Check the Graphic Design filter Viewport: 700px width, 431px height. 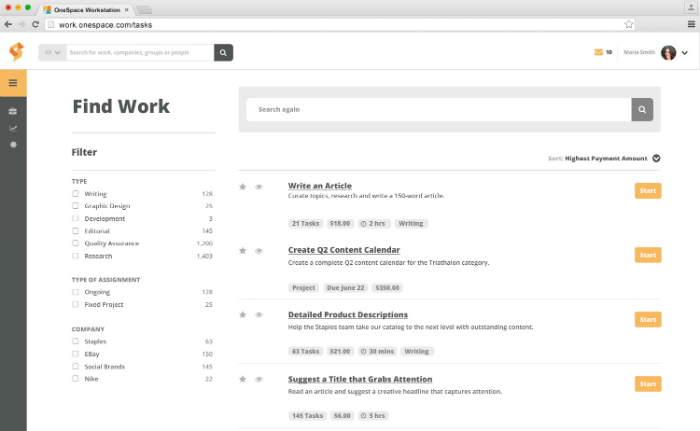pyautogui.click(x=75, y=206)
